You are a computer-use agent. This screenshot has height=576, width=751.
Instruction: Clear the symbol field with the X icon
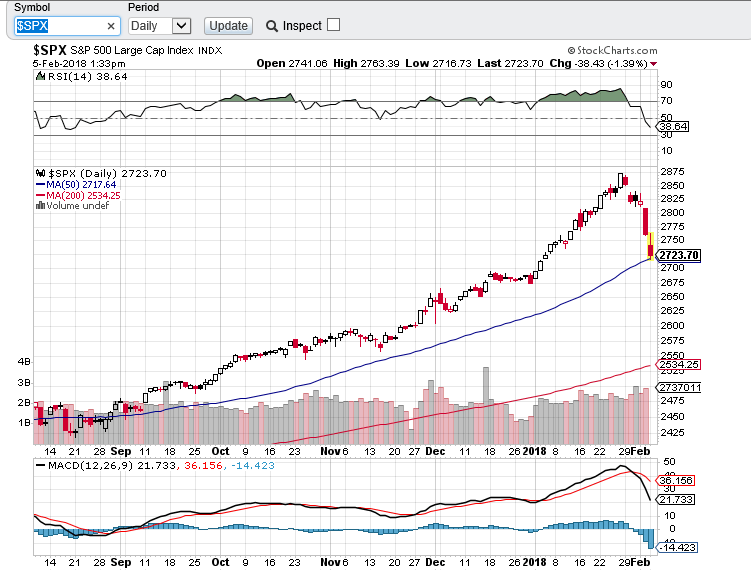tap(111, 26)
